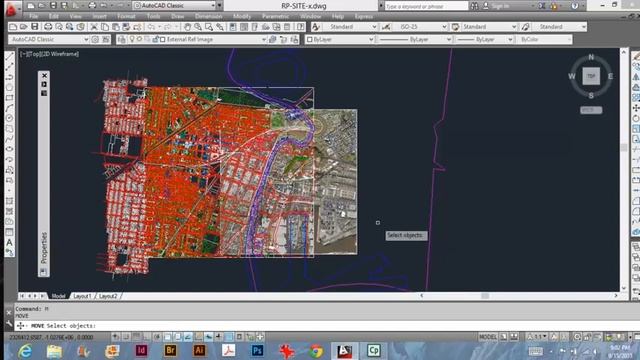Expand the ByLayer lineweight dropdown
The height and width of the screenshot is (360, 640).
tap(510, 40)
